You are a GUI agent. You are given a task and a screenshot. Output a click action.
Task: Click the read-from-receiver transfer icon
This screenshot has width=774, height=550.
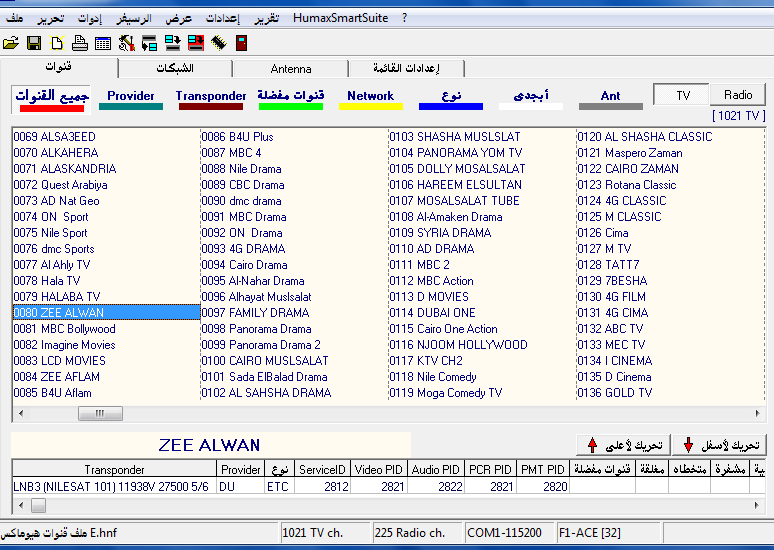coord(149,43)
